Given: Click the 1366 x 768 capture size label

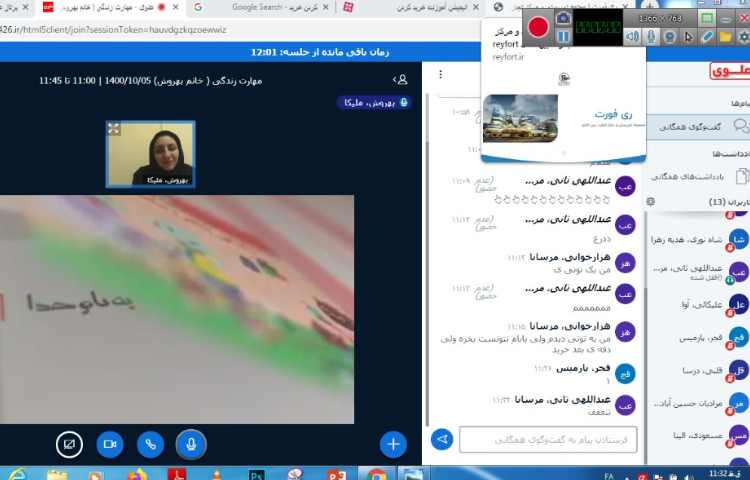Looking at the screenshot, I should 661,19.
